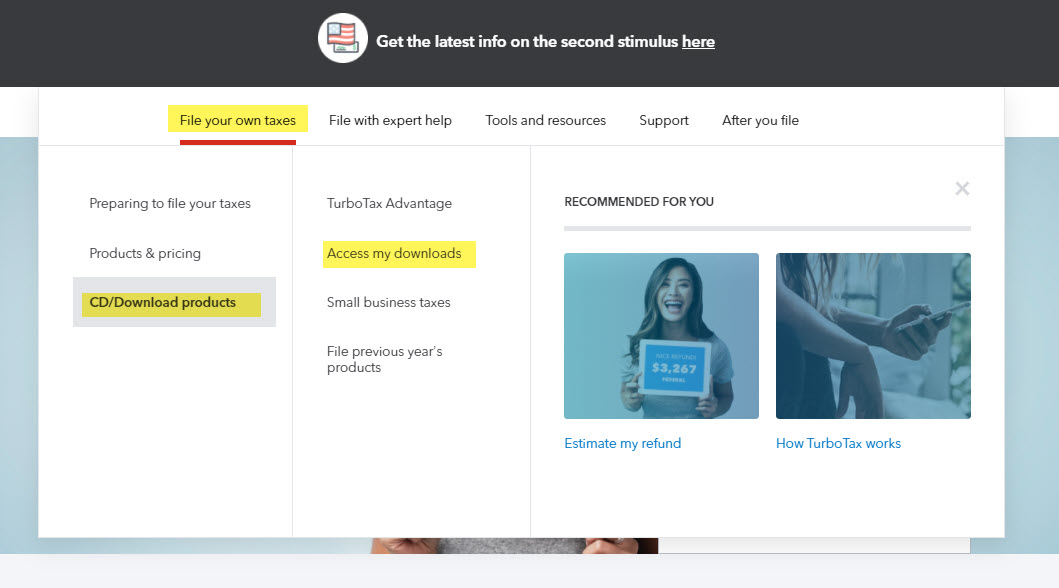
Task: Open Products & pricing menu item
Action: (x=145, y=253)
